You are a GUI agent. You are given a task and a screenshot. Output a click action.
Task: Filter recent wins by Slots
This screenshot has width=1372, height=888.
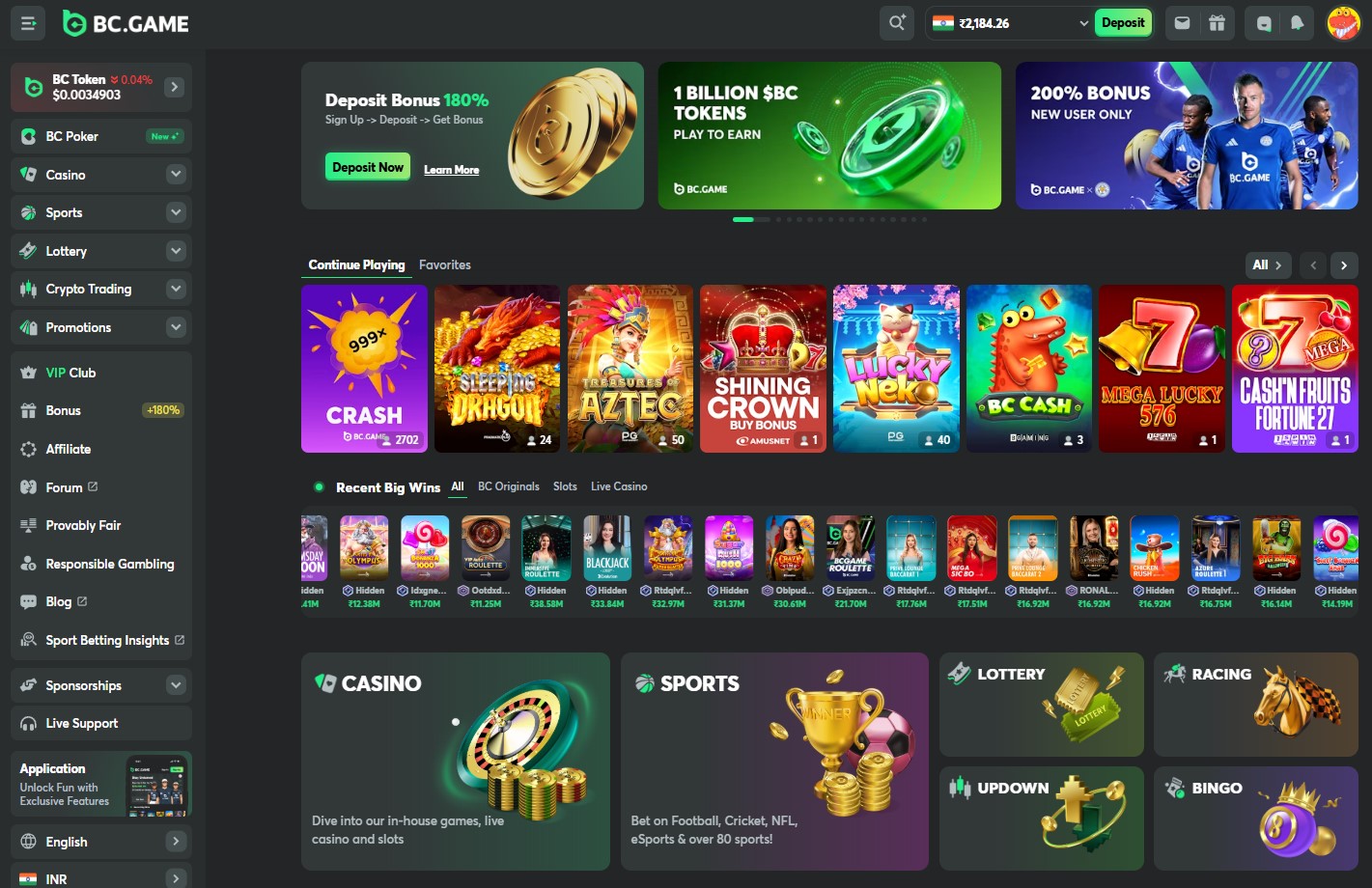pyautogui.click(x=565, y=486)
